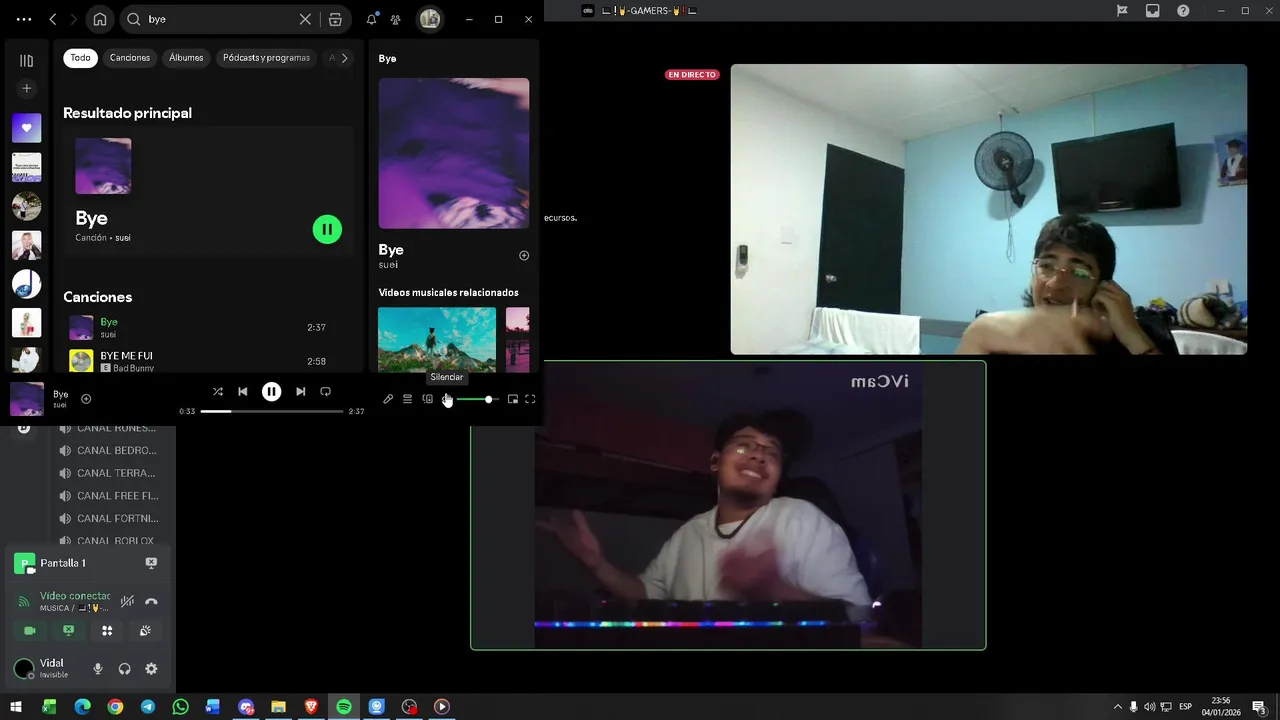Stop streaming Pantalla 1
The width and height of the screenshot is (1280, 720).
pyautogui.click(x=151, y=563)
